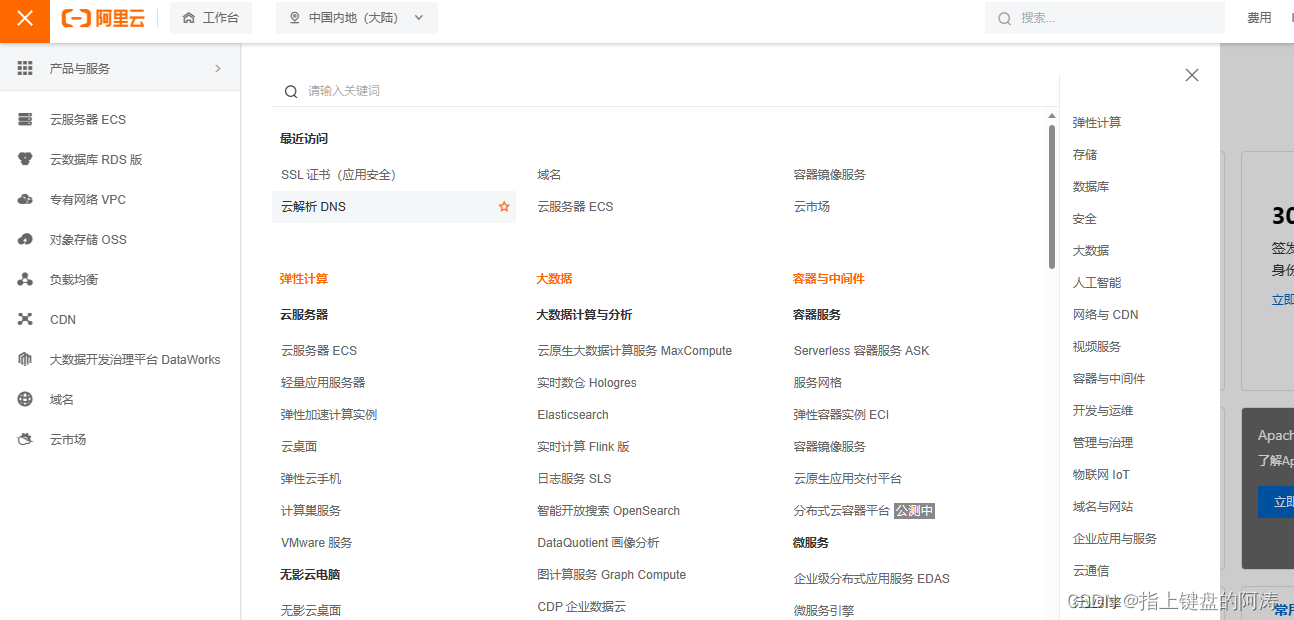Open 智能开放搜索 OpenSearch
The height and width of the screenshot is (620, 1294).
tap(609, 511)
